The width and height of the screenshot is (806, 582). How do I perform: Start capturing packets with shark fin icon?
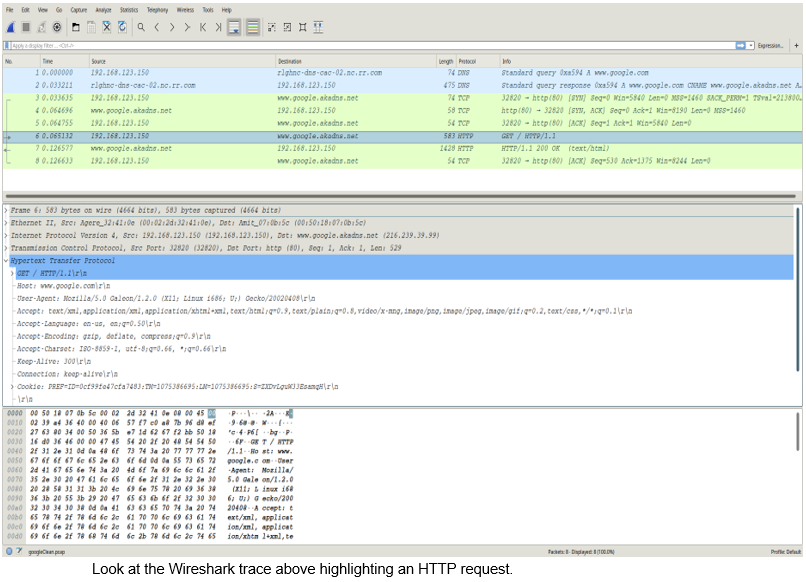[x=10, y=27]
